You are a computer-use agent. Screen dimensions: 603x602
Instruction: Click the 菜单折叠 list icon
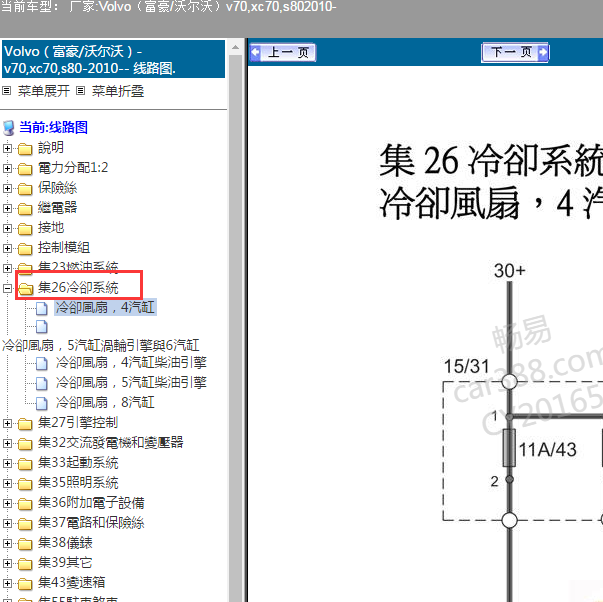[80, 91]
